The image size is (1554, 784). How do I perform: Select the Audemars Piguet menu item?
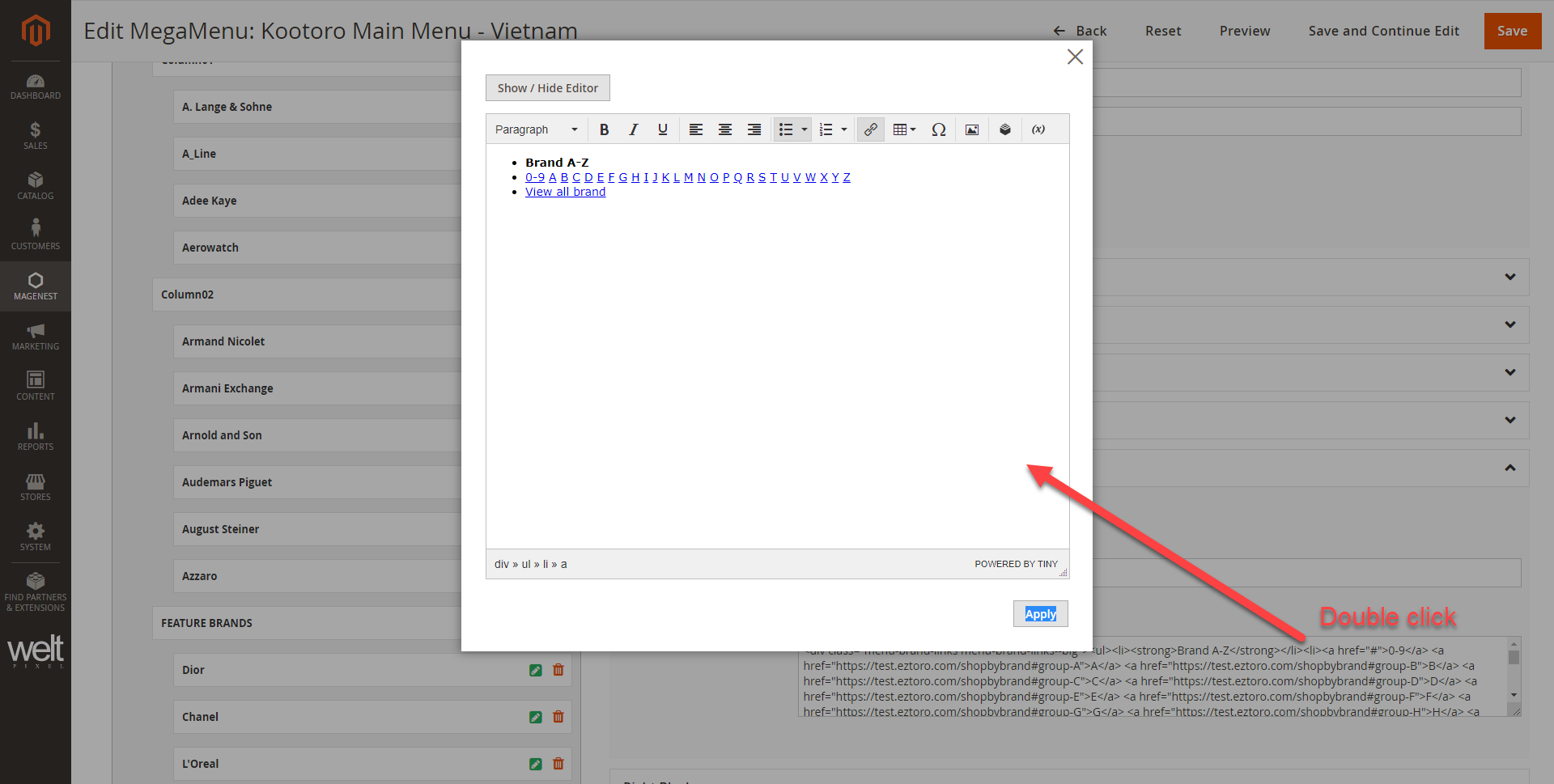317,482
